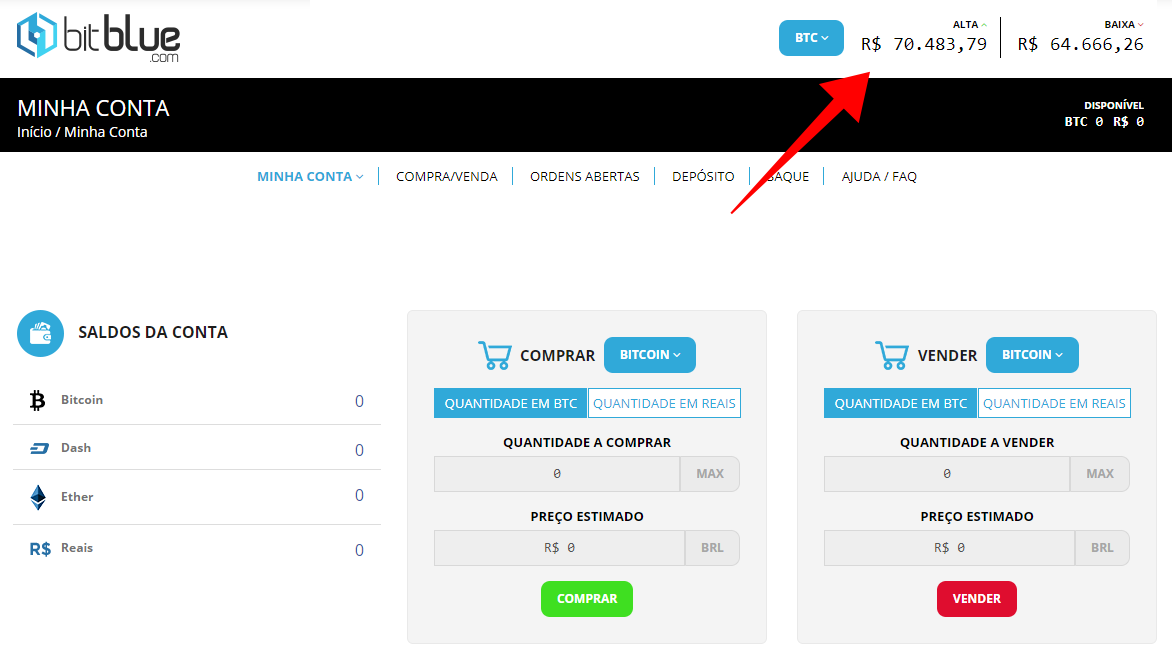The image size is (1172, 667).
Task: Open the BTC currency selector dropdown
Action: click(810, 37)
